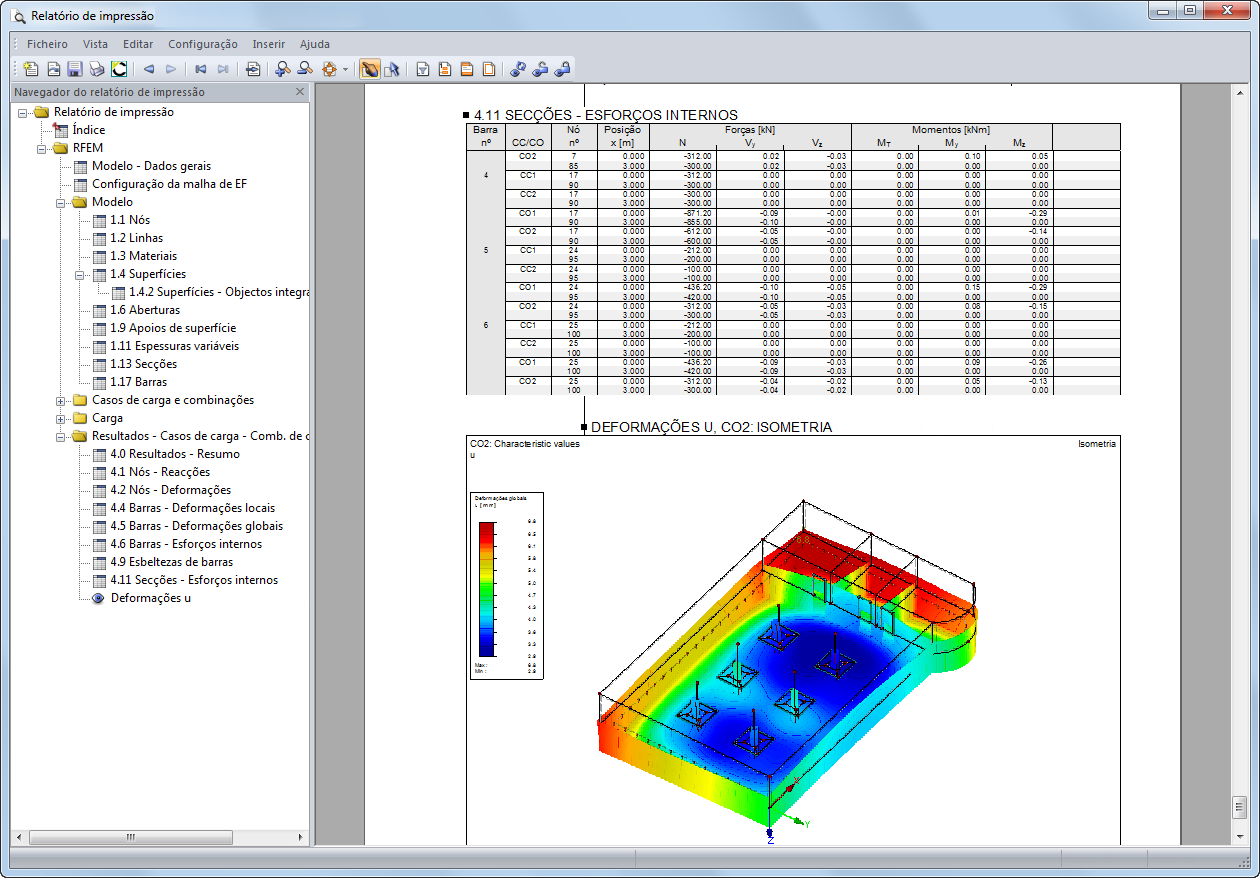Jump to first page icon
This screenshot has width=1260, height=878.
(201, 69)
